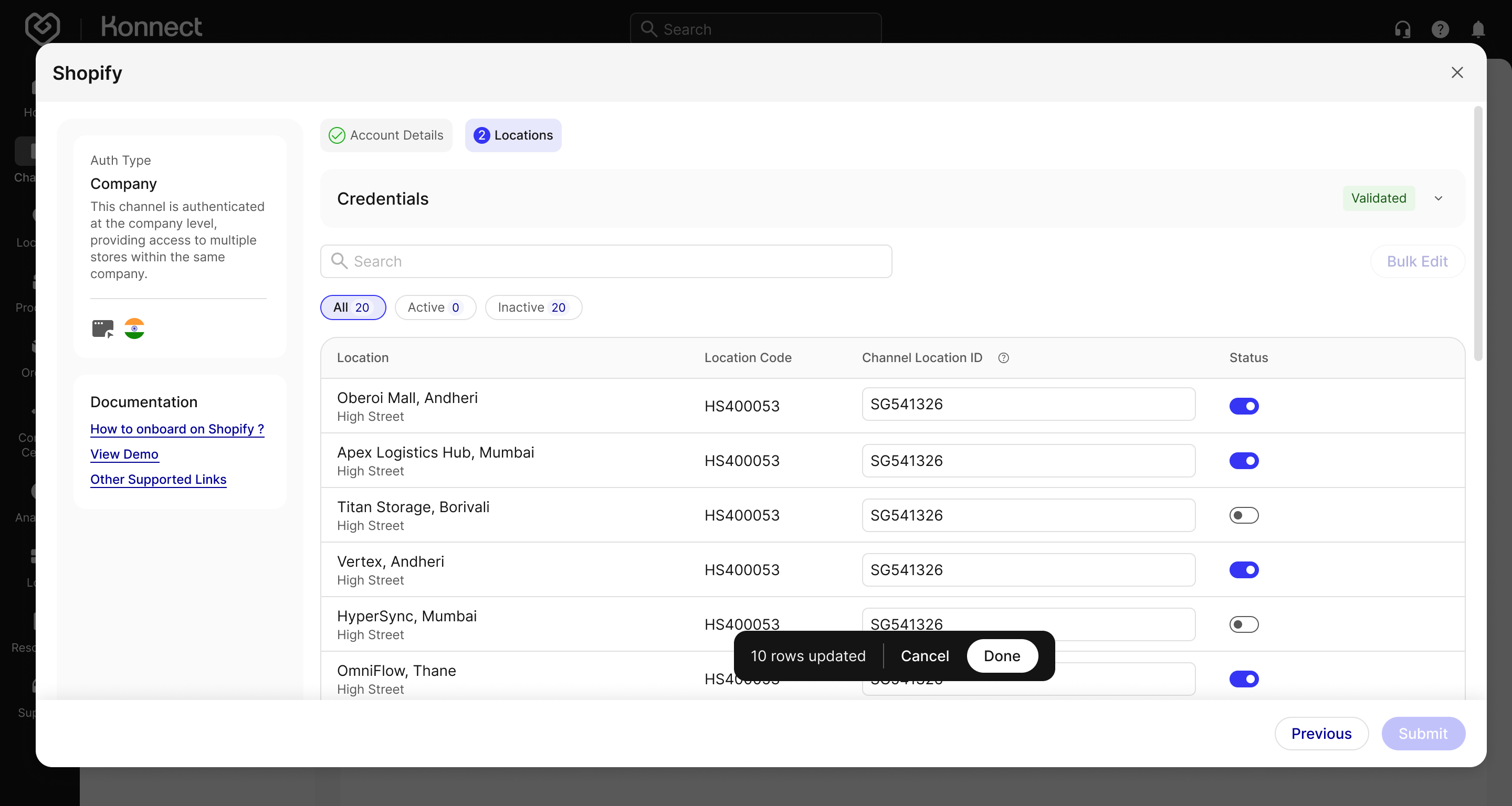Focus the locations Search field
The height and width of the screenshot is (806, 1512).
click(606, 261)
